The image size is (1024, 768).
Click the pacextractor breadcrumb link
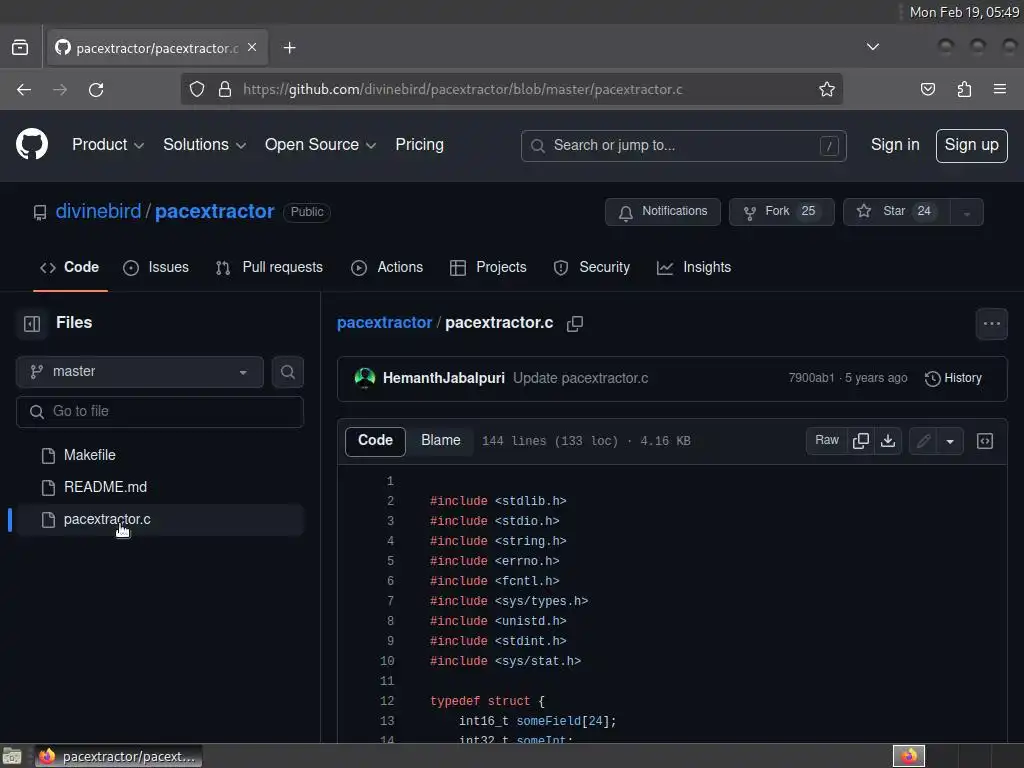[385, 323]
